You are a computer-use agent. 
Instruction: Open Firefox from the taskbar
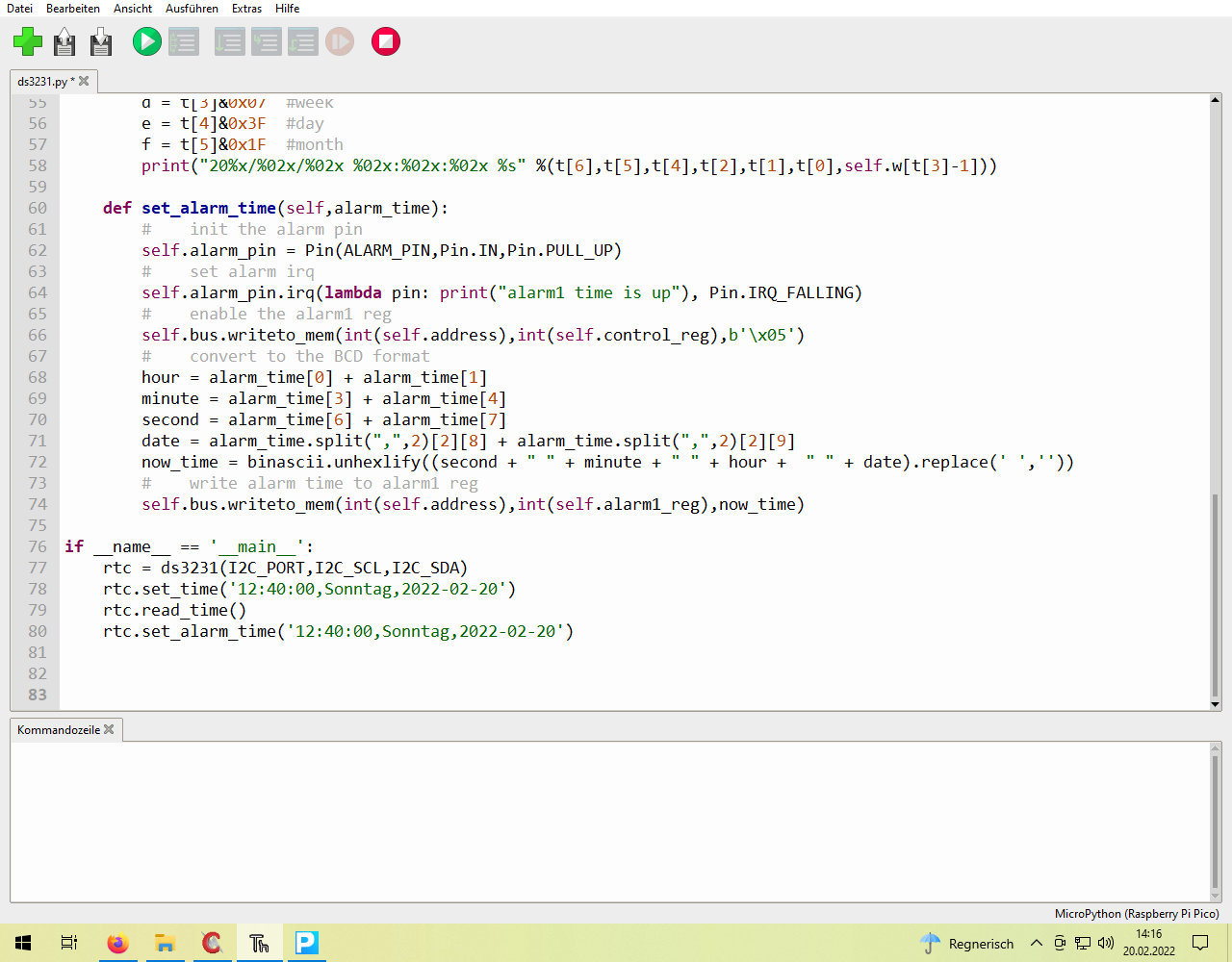click(117, 943)
